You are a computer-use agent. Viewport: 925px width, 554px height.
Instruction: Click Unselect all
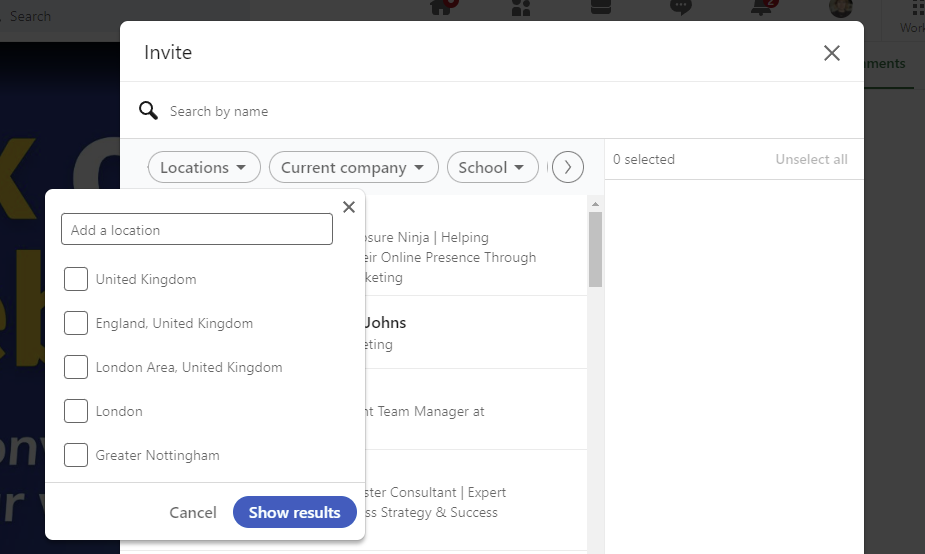click(811, 159)
